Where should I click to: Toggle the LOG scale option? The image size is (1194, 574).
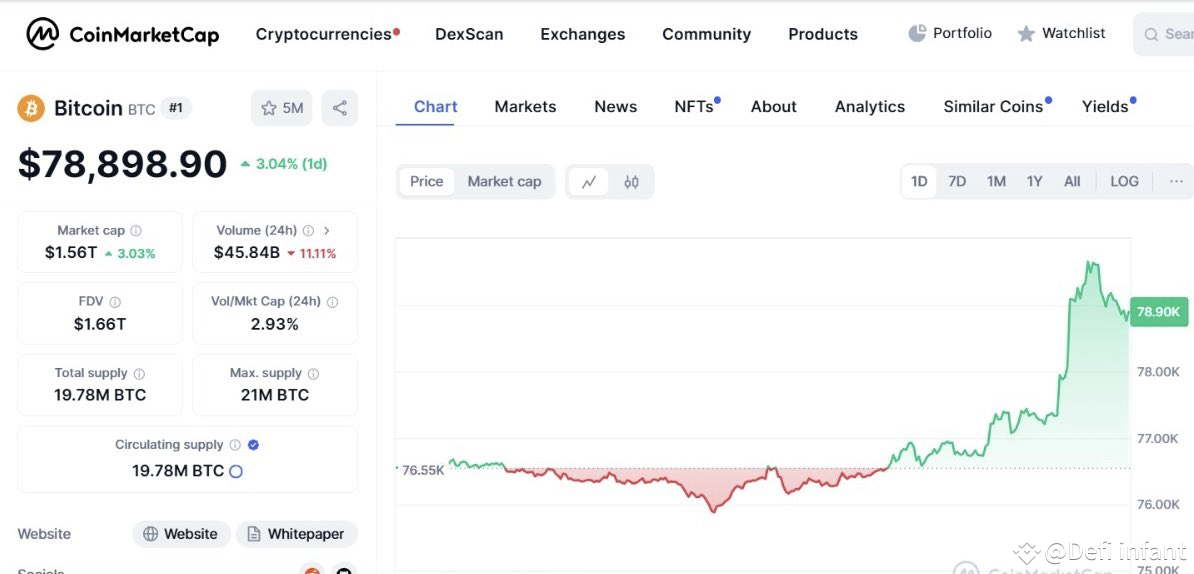pos(1124,182)
